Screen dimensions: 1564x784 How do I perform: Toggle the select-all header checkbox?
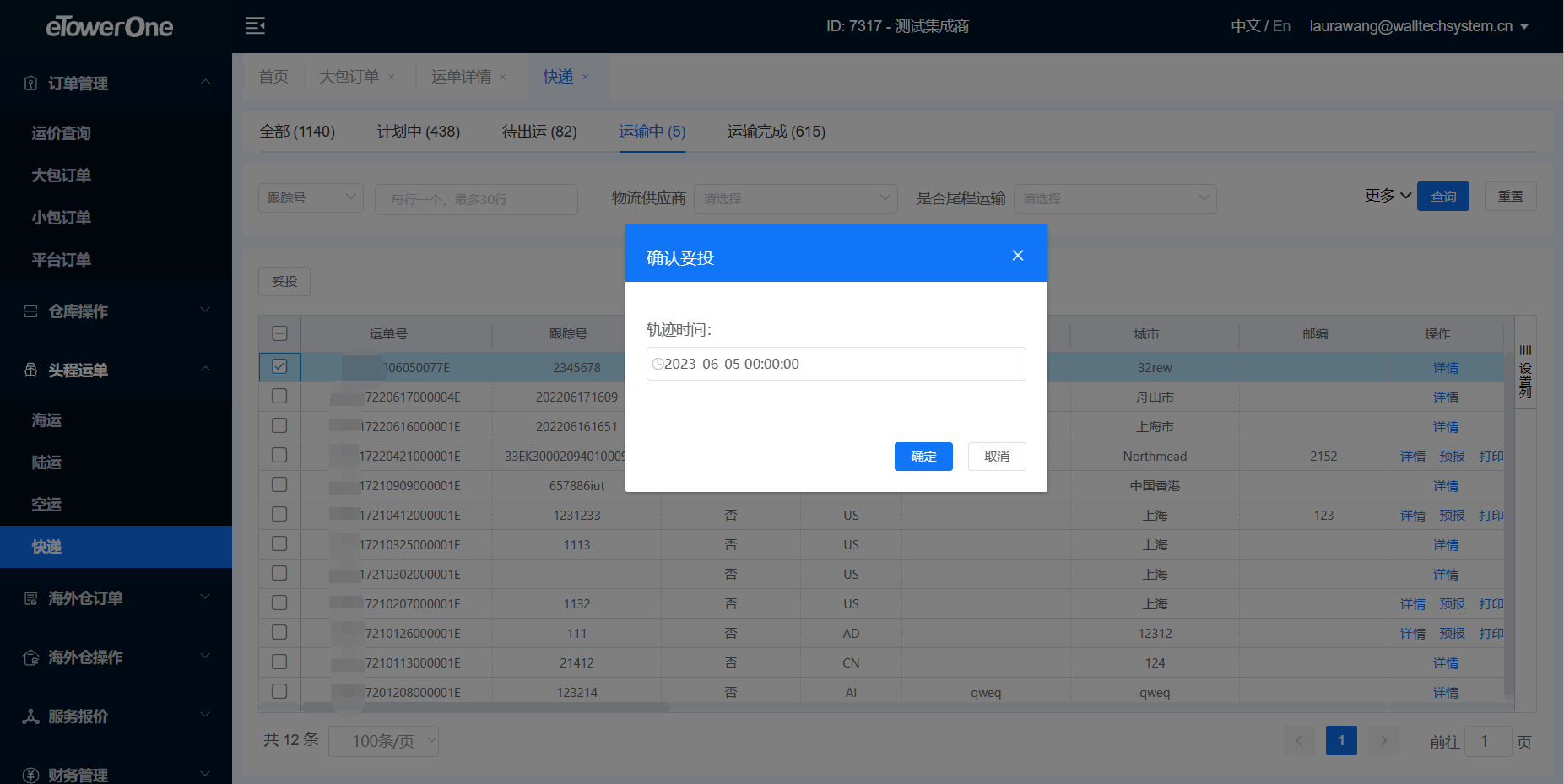pyautogui.click(x=279, y=333)
